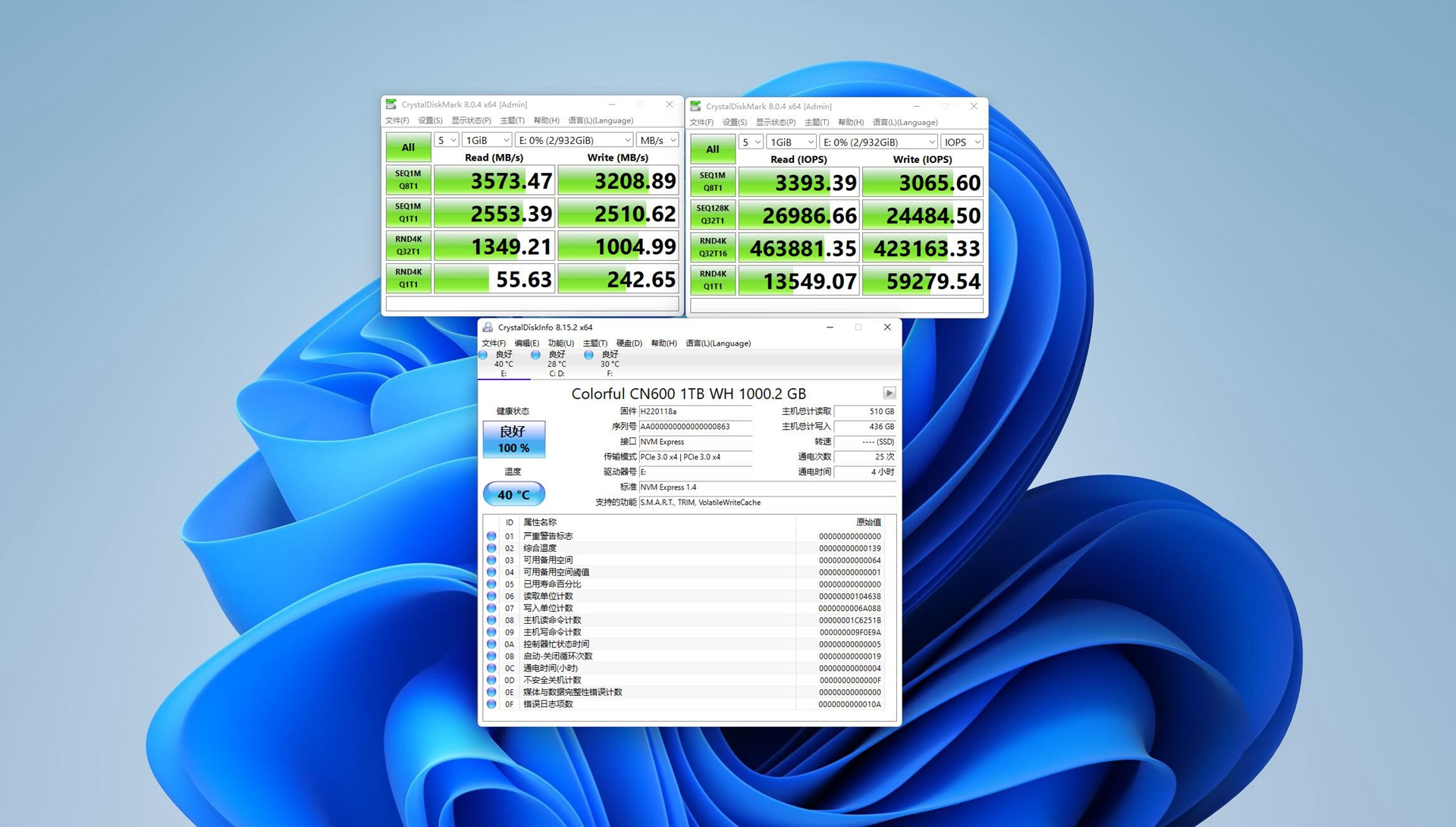The width and height of the screenshot is (1456, 827).
Task: Click the health status 良好 100 % button
Action: (x=513, y=439)
